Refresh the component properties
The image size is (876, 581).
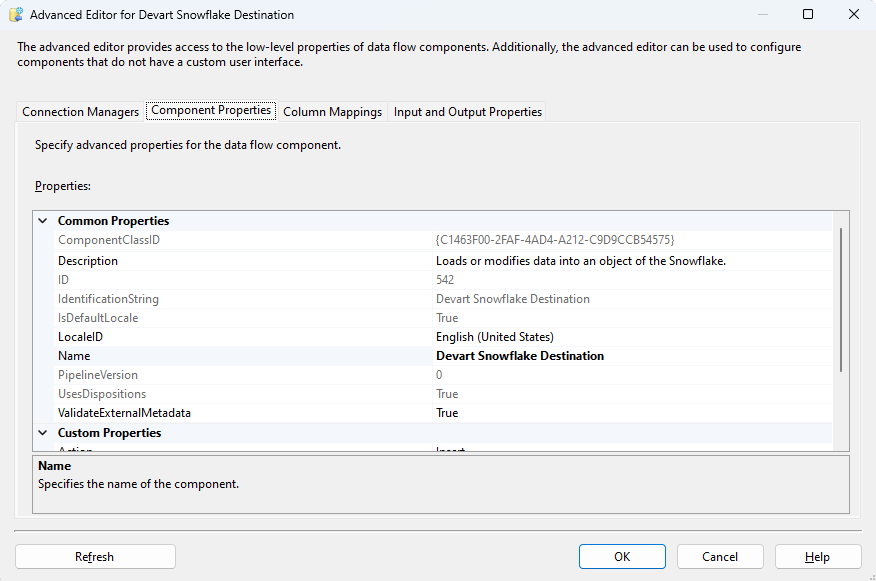[x=95, y=557]
